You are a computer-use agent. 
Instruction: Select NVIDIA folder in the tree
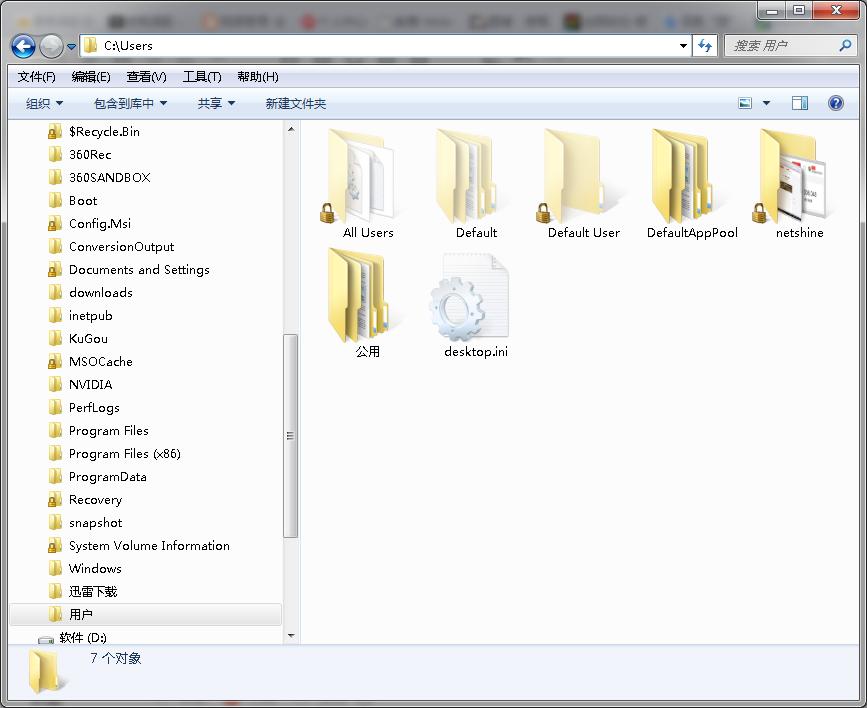[90, 384]
